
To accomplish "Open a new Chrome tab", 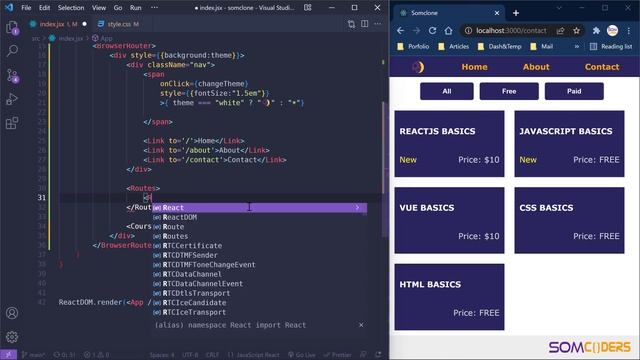I will pos(516,13).
